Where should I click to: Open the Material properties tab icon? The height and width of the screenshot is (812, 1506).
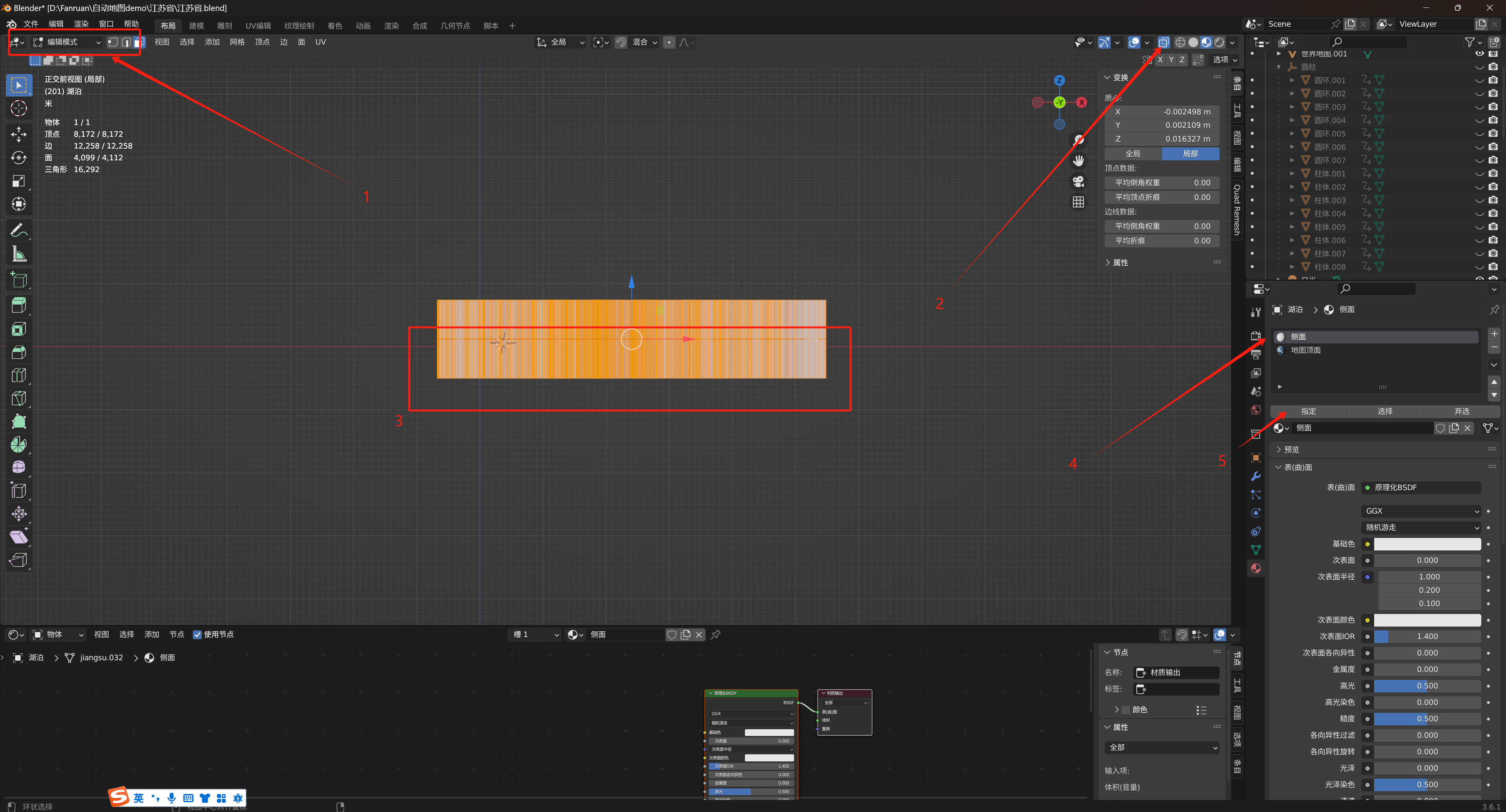click(1256, 569)
